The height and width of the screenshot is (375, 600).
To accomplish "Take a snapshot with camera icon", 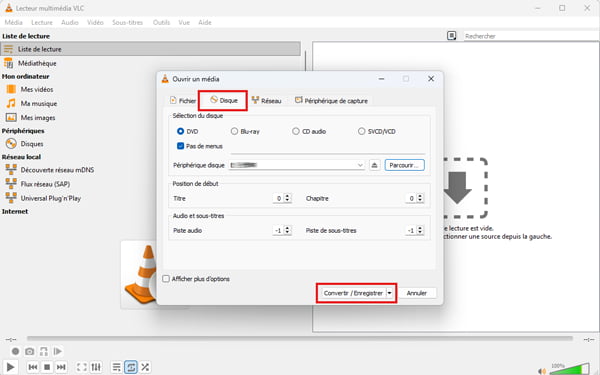I will pos(29,351).
